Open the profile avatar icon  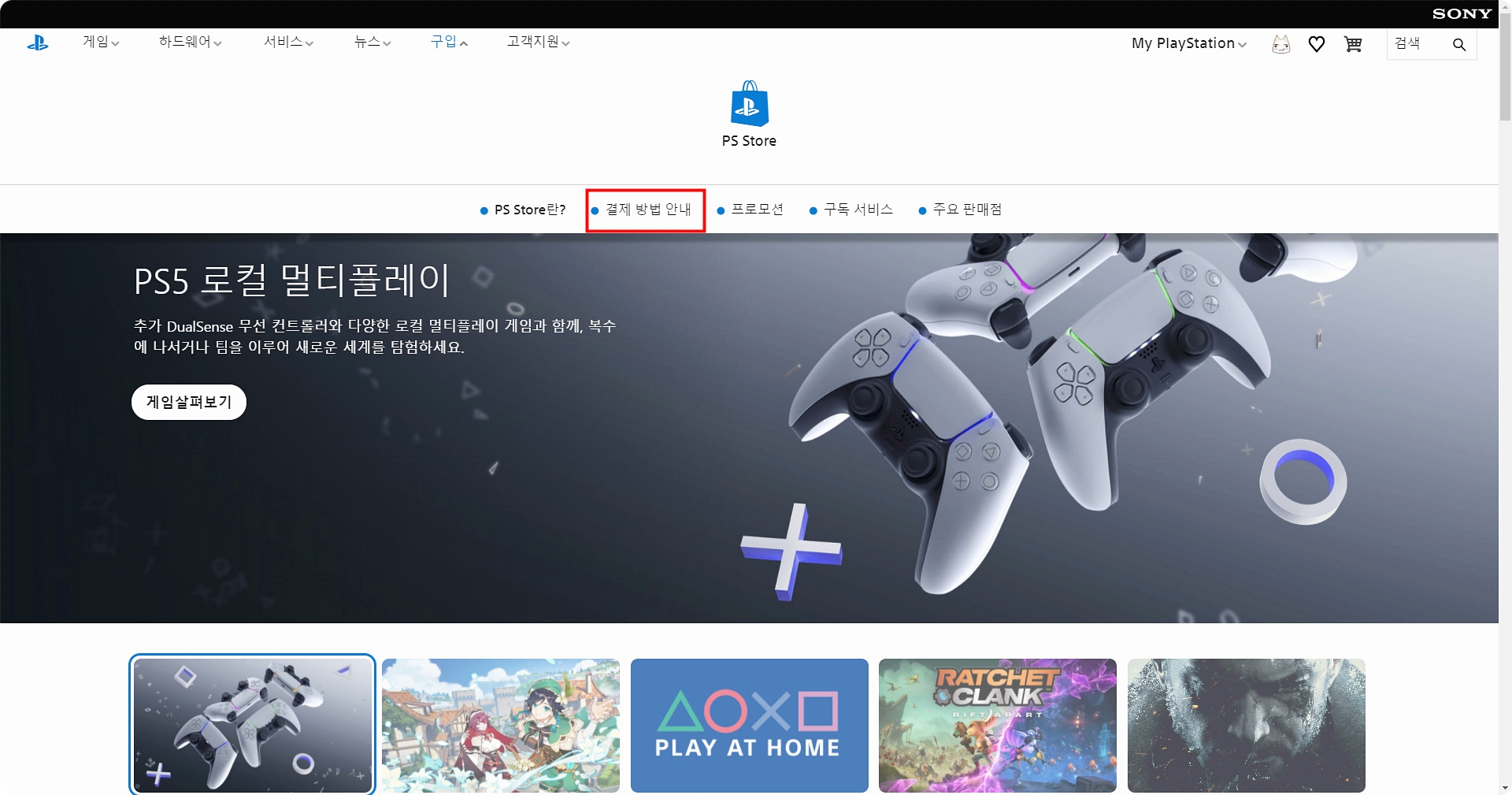pyautogui.click(x=1281, y=44)
